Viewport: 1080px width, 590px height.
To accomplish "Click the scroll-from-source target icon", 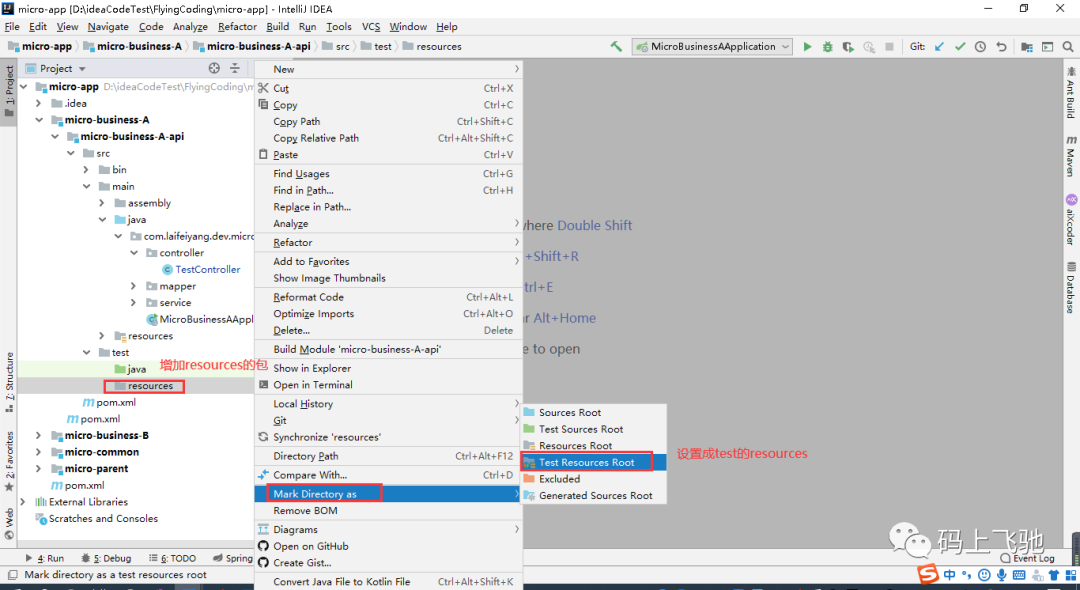I will [x=214, y=68].
